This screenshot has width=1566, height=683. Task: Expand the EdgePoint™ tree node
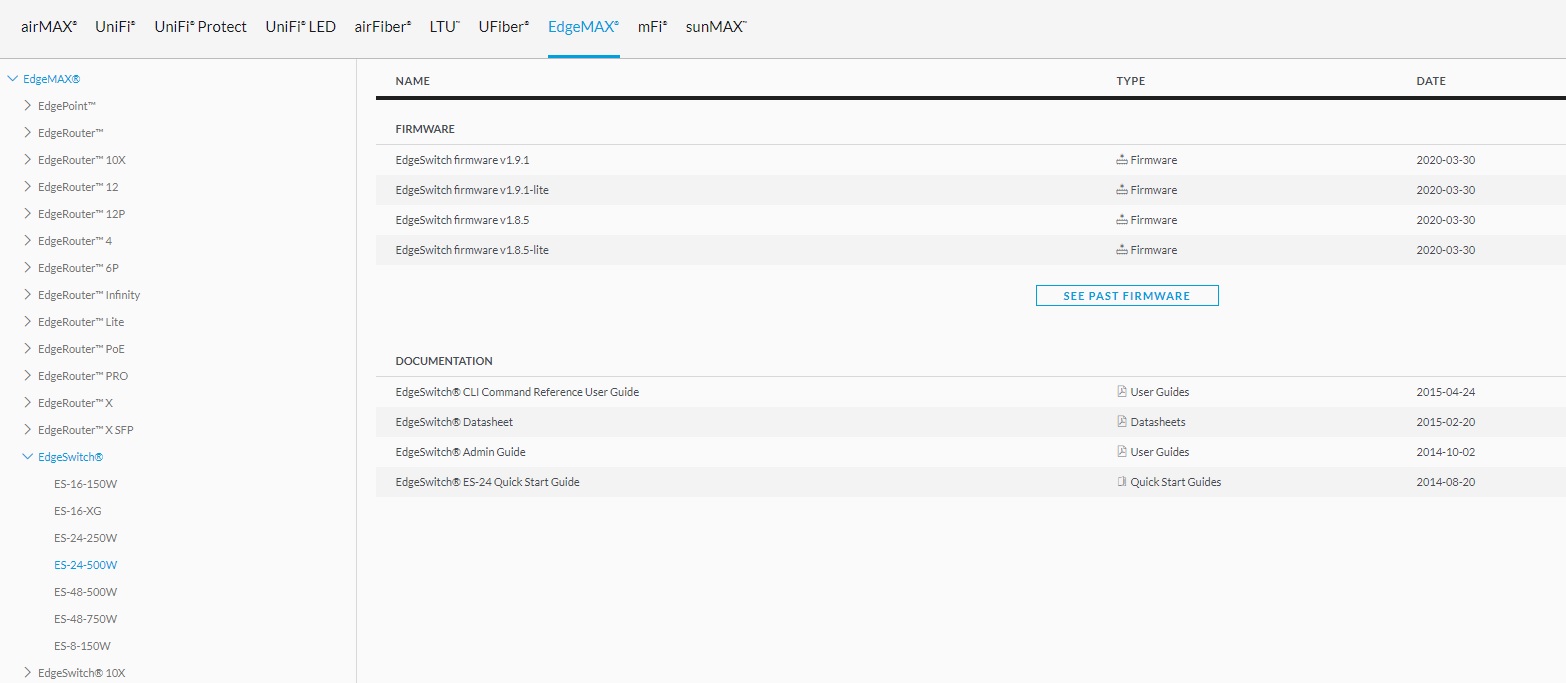click(28, 105)
